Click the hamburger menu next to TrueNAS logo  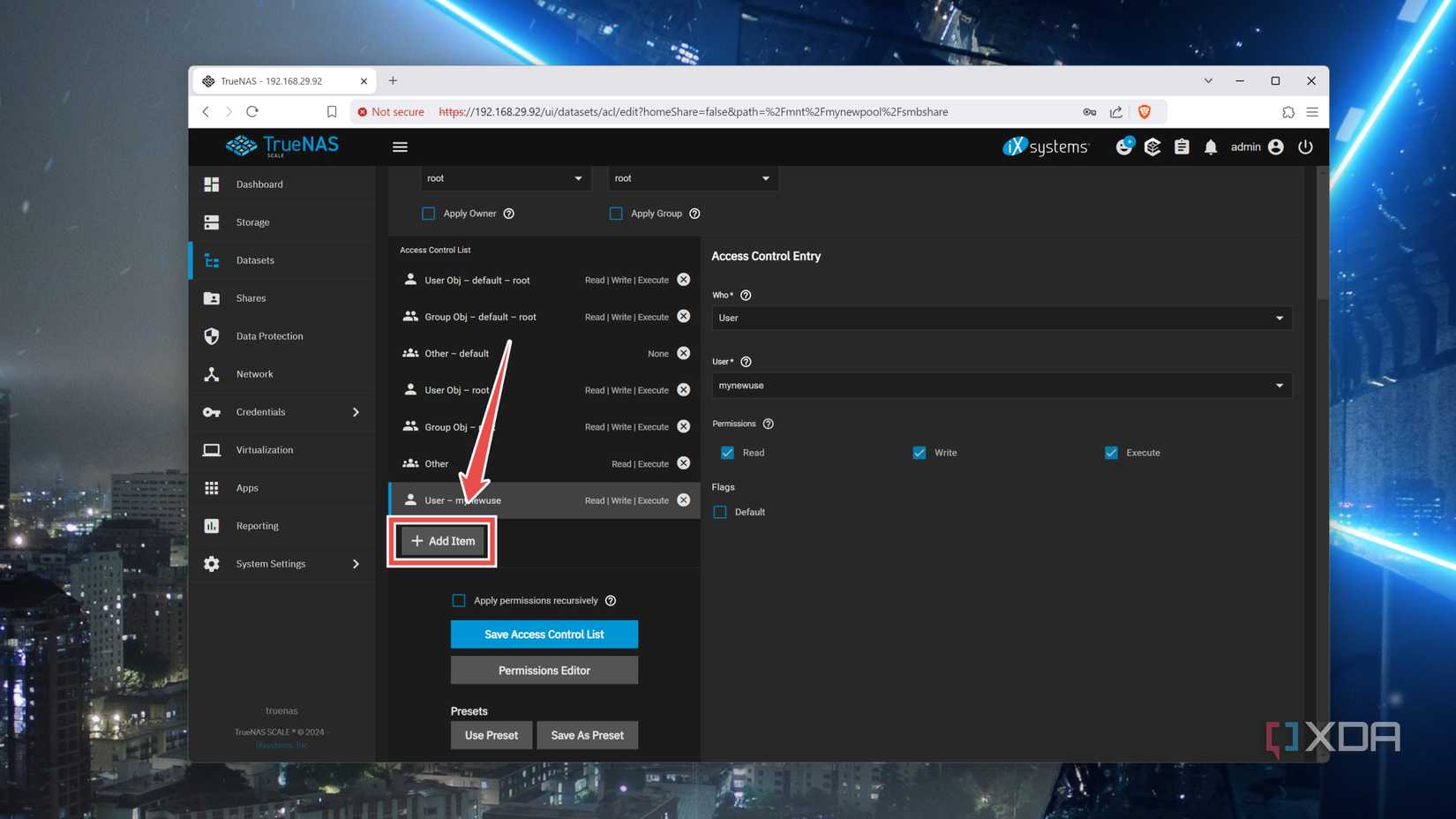click(x=400, y=147)
